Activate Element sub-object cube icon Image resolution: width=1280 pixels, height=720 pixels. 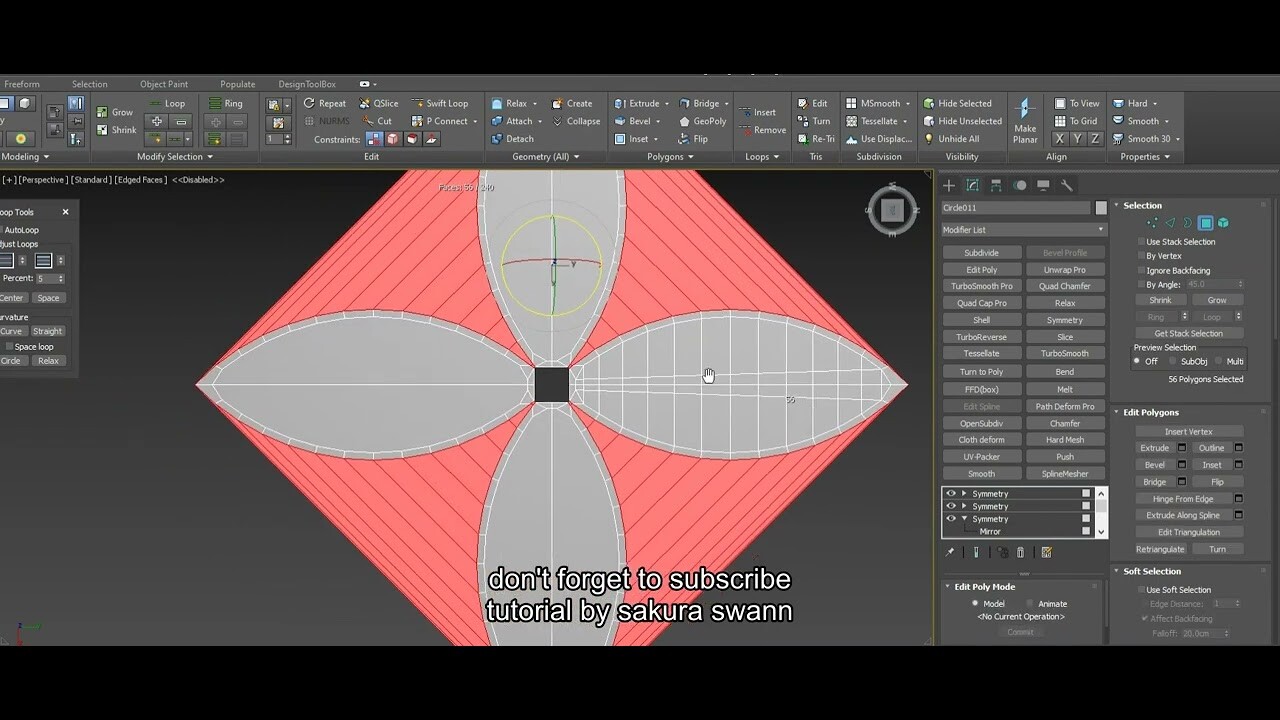pyautogui.click(x=1224, y=222)
